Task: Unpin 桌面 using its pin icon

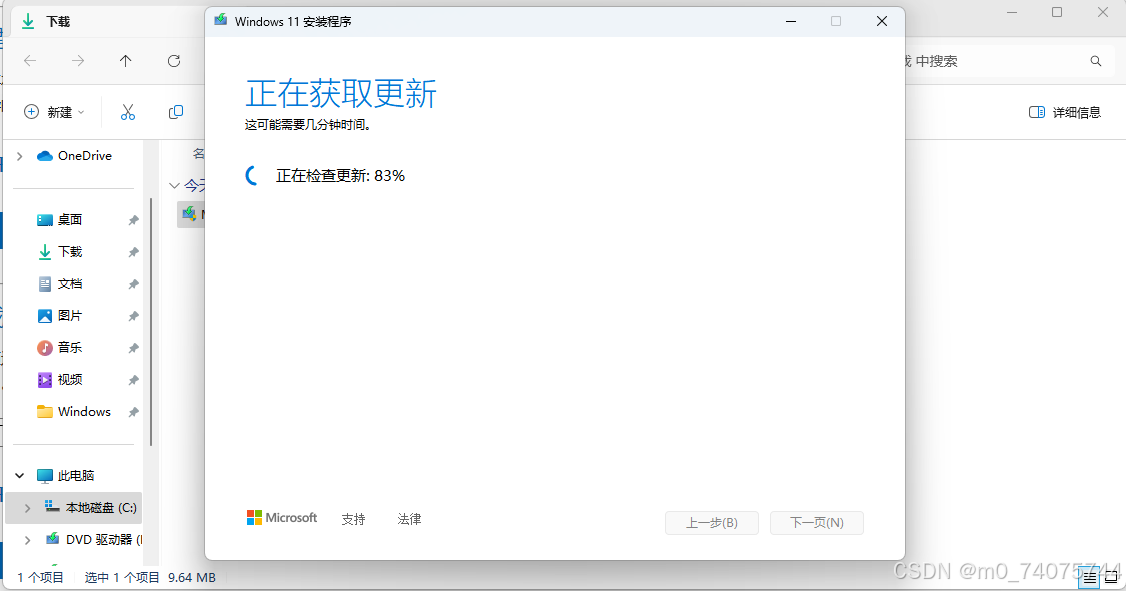Action: point(134,220)
